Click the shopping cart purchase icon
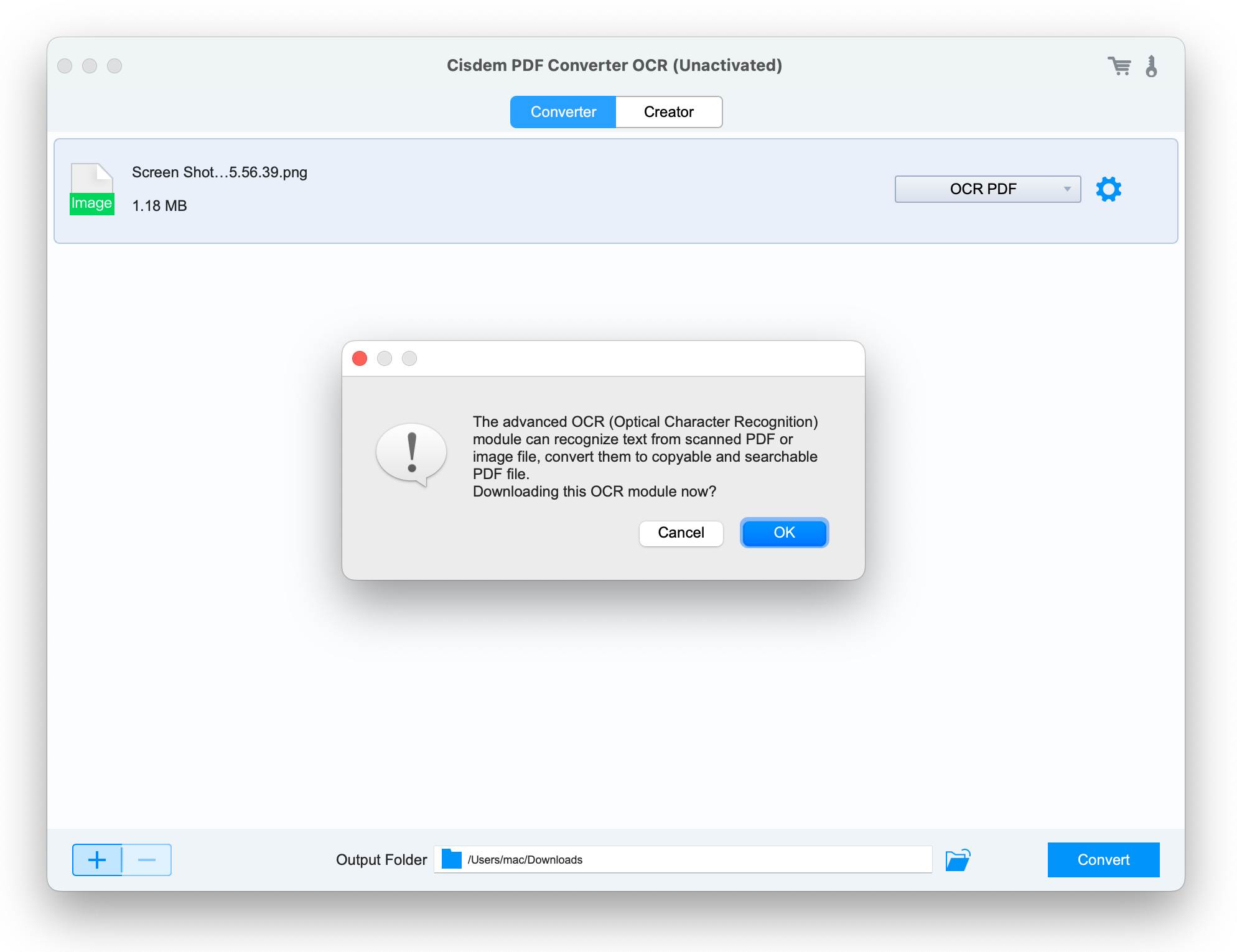 (x=1120, y=66)
